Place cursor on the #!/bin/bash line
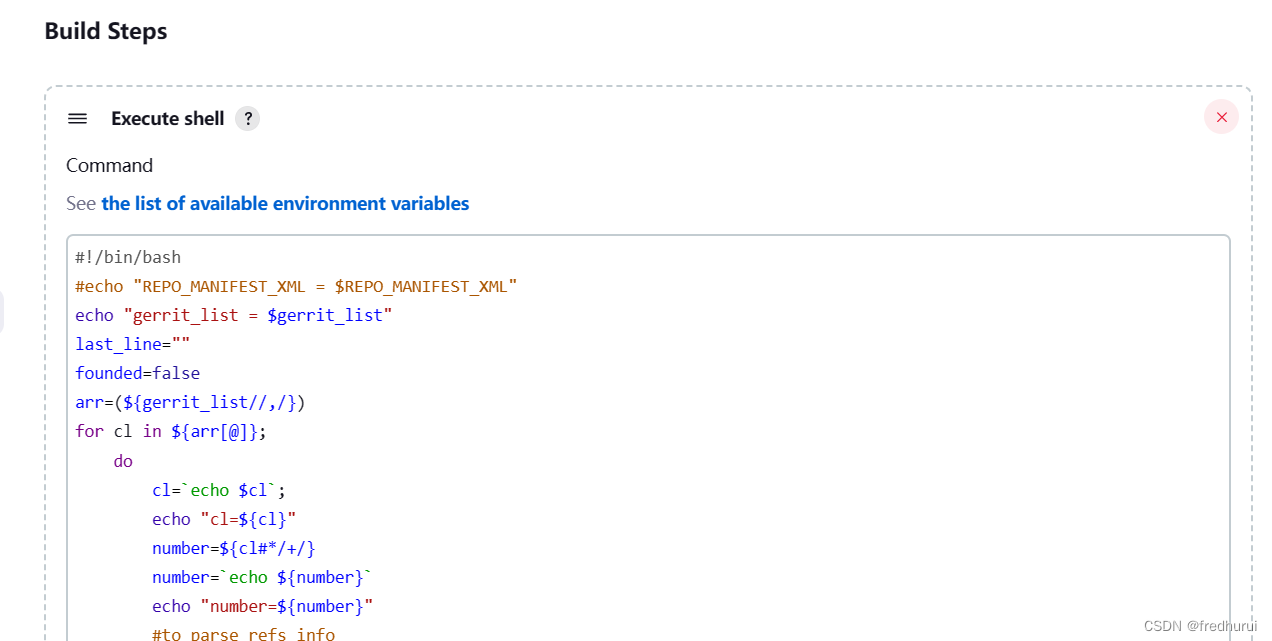Image resolution: width=1272 pixels, height=641 pixels. 129,257
